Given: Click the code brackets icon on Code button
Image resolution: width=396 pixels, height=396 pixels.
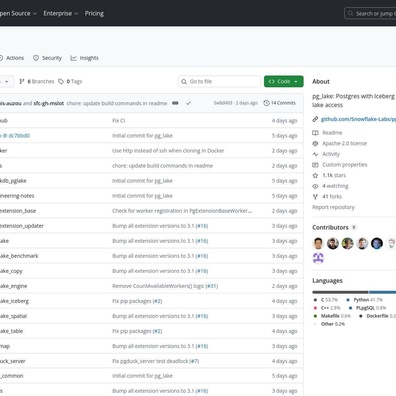Looking at the screenshot, I should click(x=272, y=81).
